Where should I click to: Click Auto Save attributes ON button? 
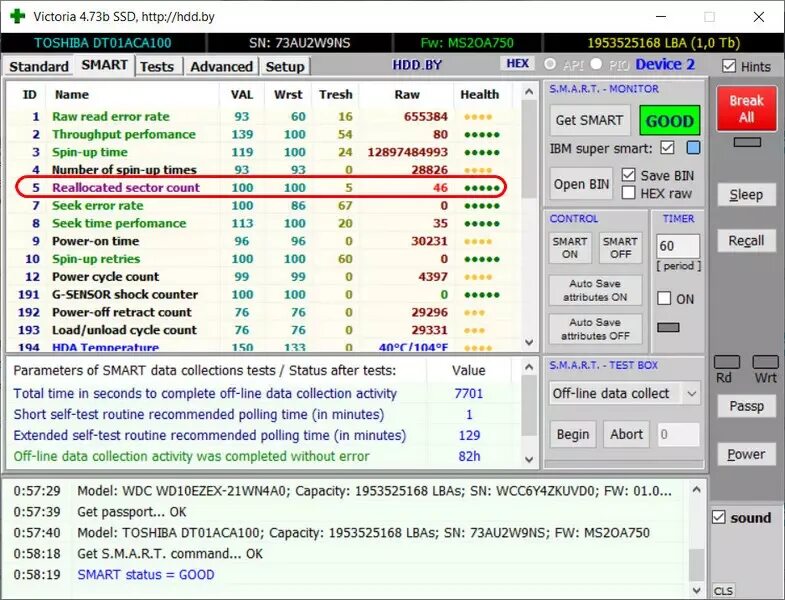tap(595, 290)
